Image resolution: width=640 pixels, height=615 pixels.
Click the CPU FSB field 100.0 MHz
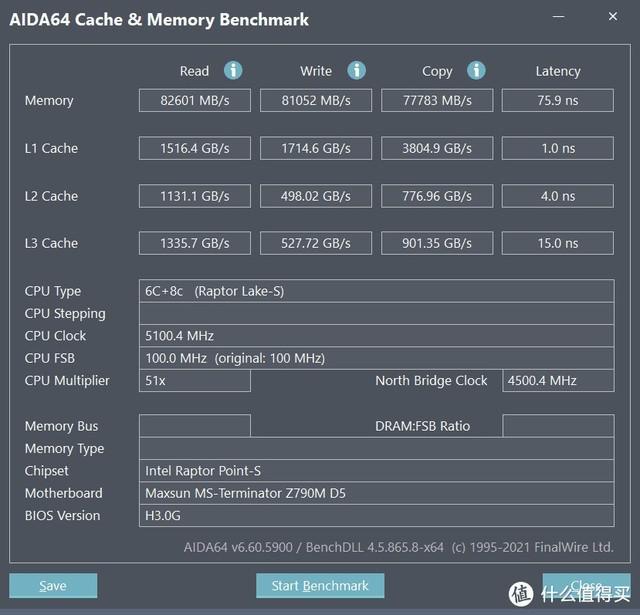(x=377, y=358)
